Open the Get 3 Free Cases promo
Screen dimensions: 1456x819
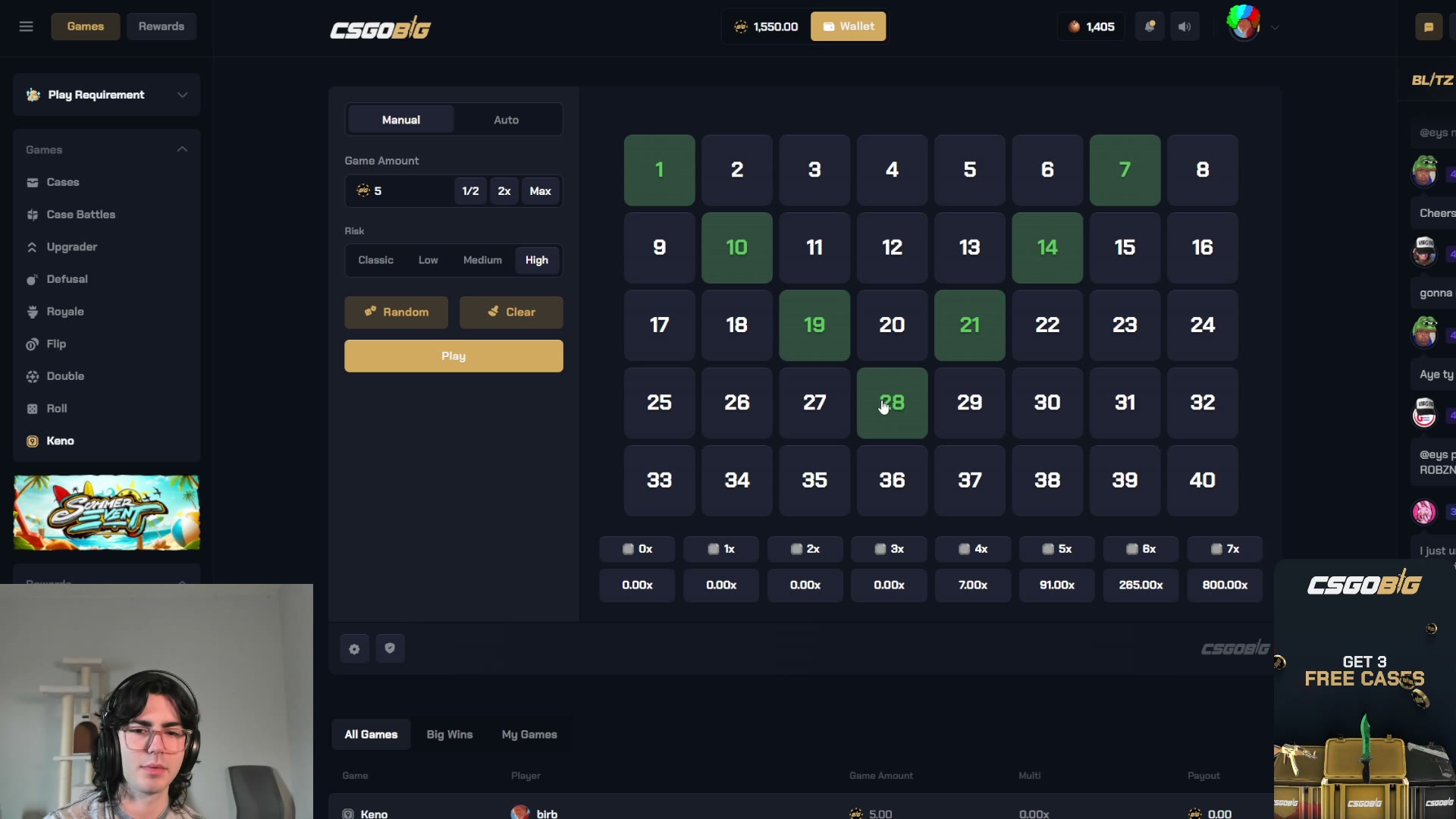[1365, 690]
